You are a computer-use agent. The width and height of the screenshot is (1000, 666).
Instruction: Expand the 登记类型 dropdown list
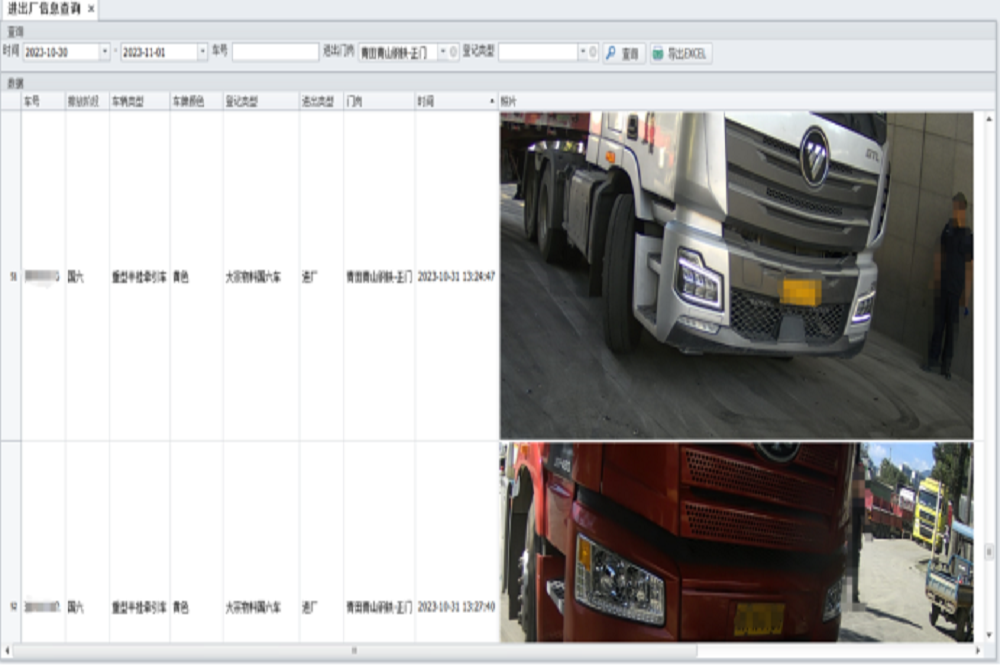(582, 52)
